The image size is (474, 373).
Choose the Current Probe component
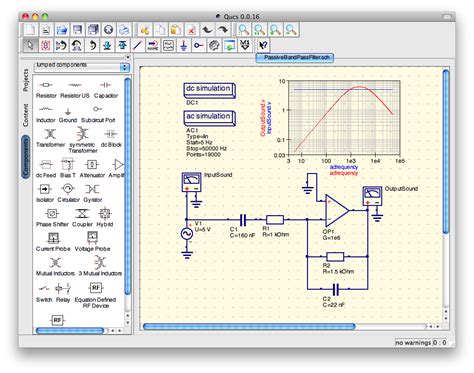click(x=53, y=242)
